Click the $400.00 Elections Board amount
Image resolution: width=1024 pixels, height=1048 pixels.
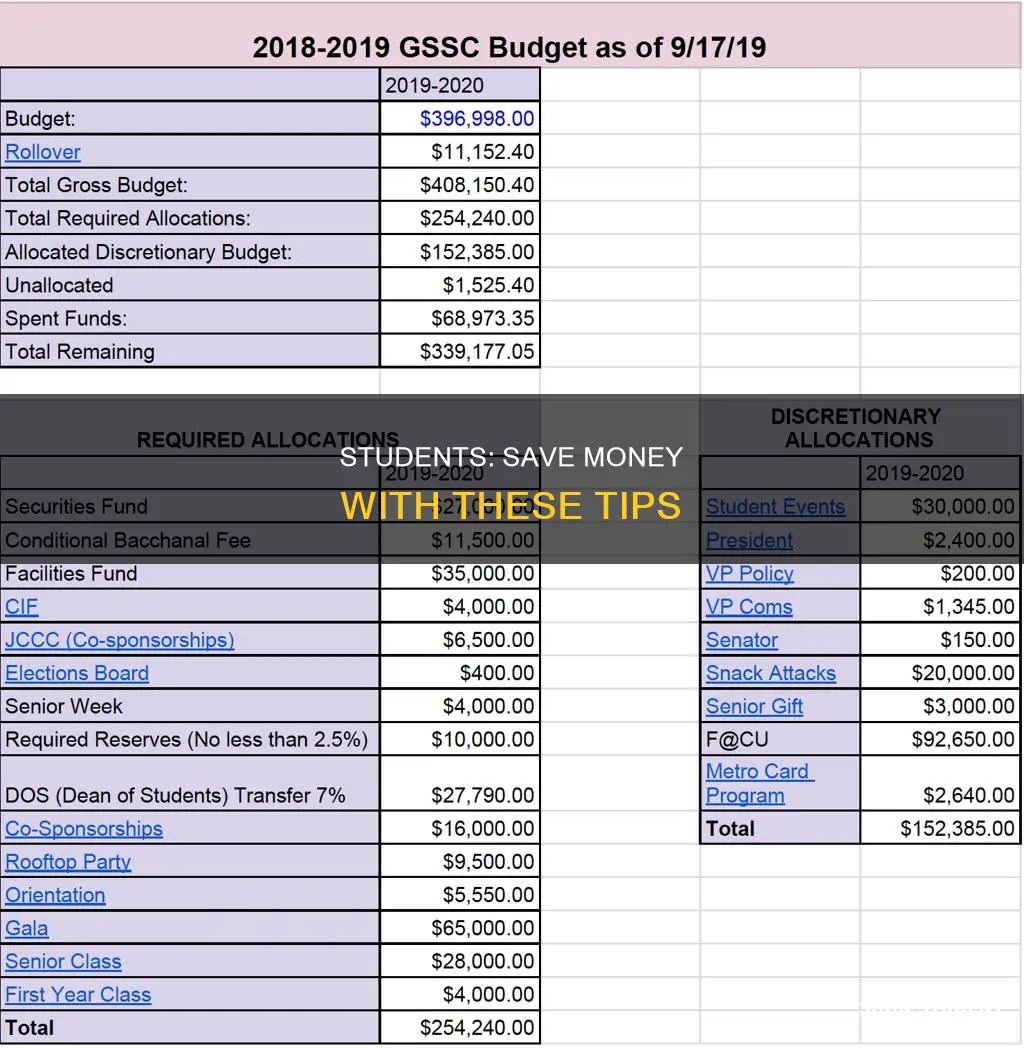pos(460,673)
